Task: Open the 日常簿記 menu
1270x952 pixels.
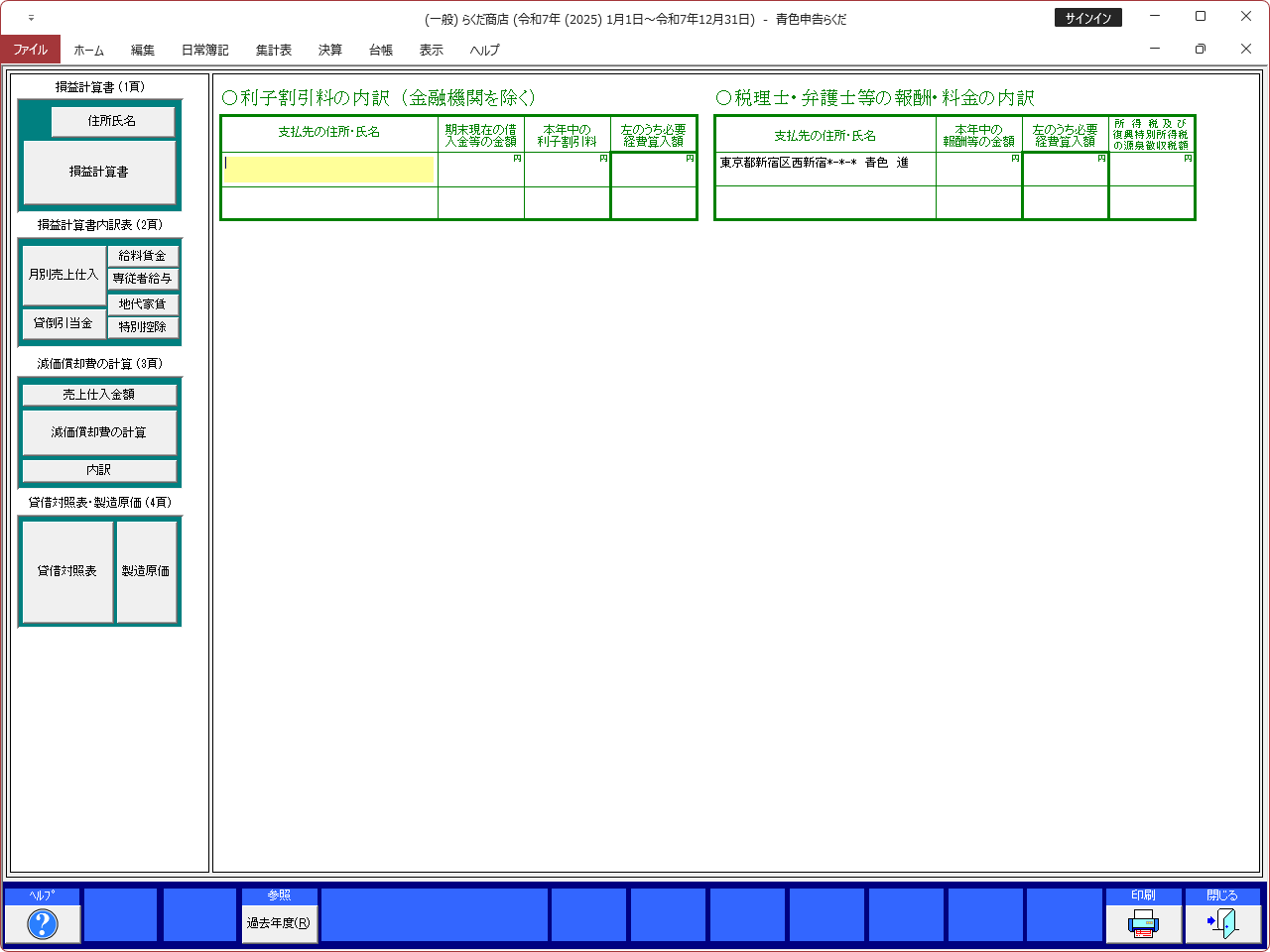Action: coord(204,50)
